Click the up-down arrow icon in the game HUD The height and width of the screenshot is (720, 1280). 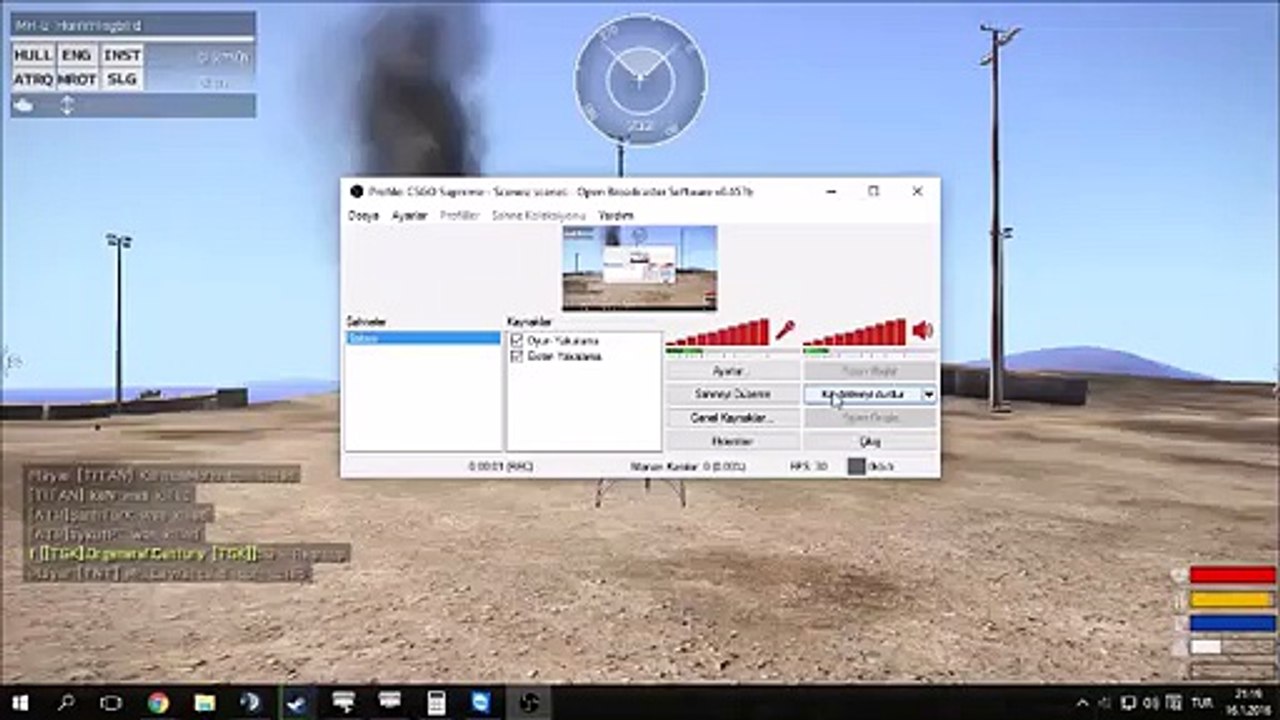click(67, 105)
